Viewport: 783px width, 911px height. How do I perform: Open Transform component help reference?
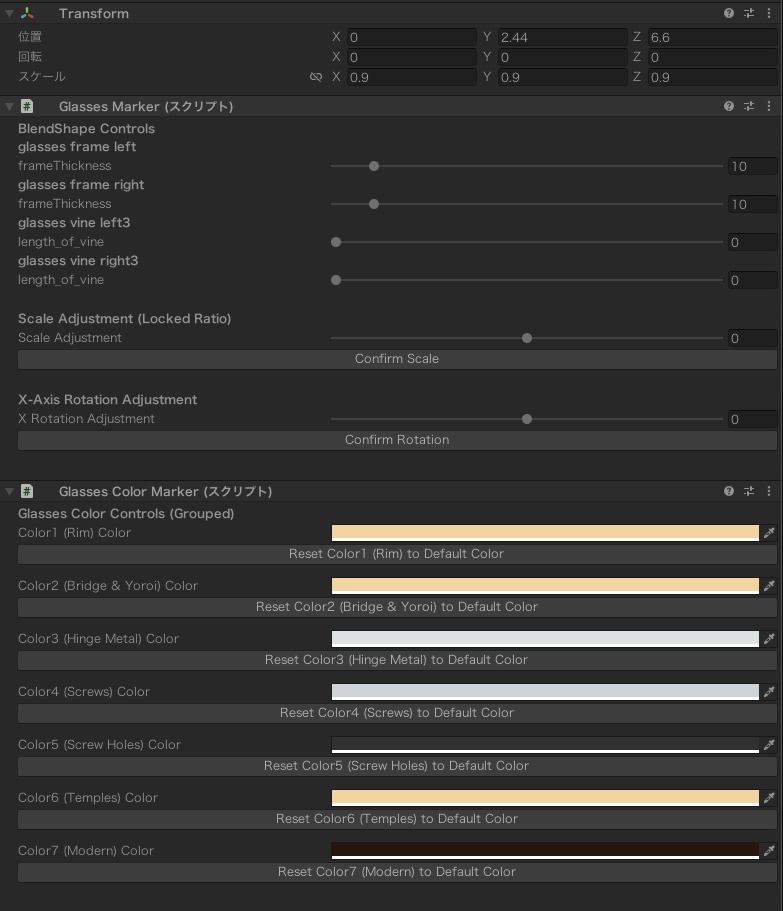729,14
